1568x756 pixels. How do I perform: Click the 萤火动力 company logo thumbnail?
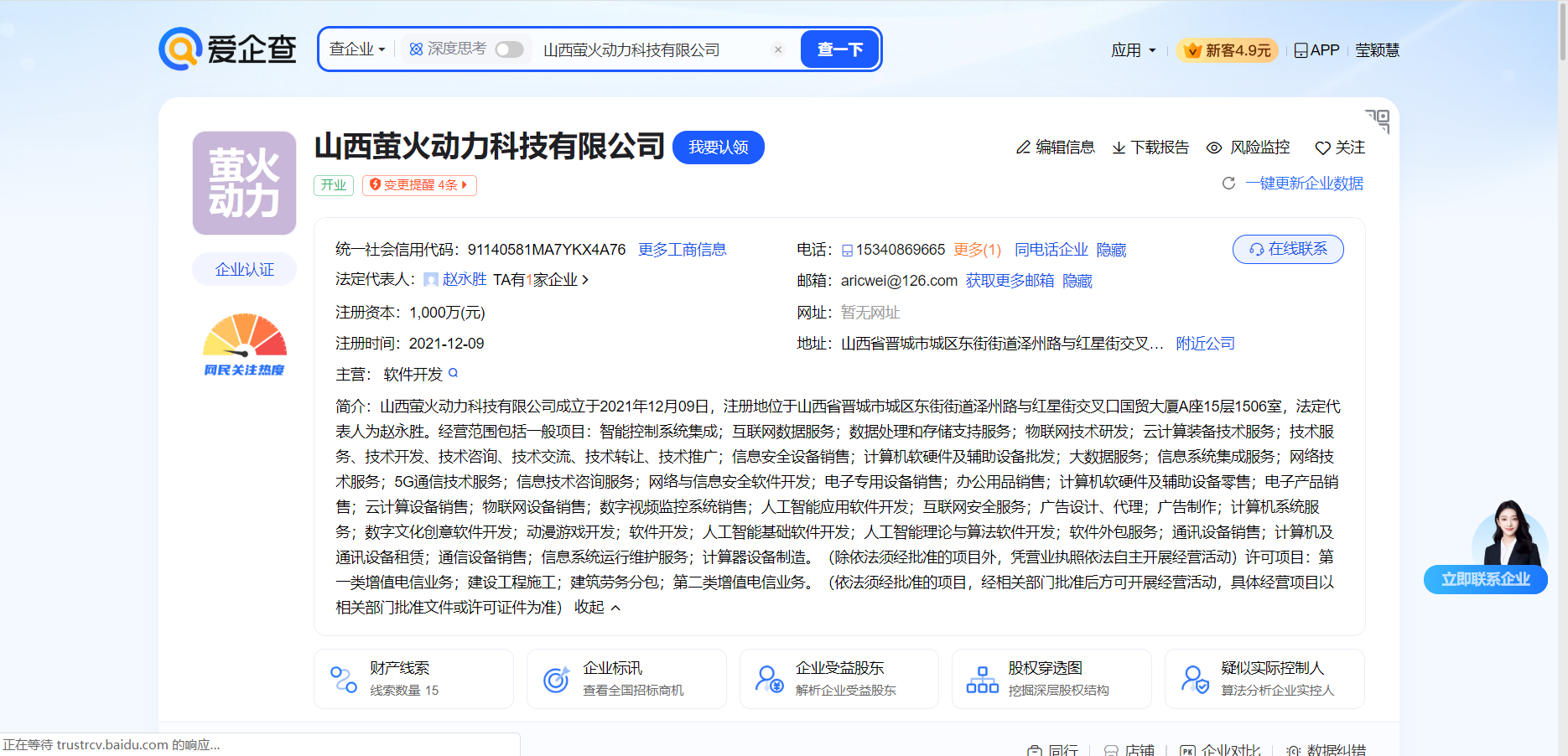point(244,183)
